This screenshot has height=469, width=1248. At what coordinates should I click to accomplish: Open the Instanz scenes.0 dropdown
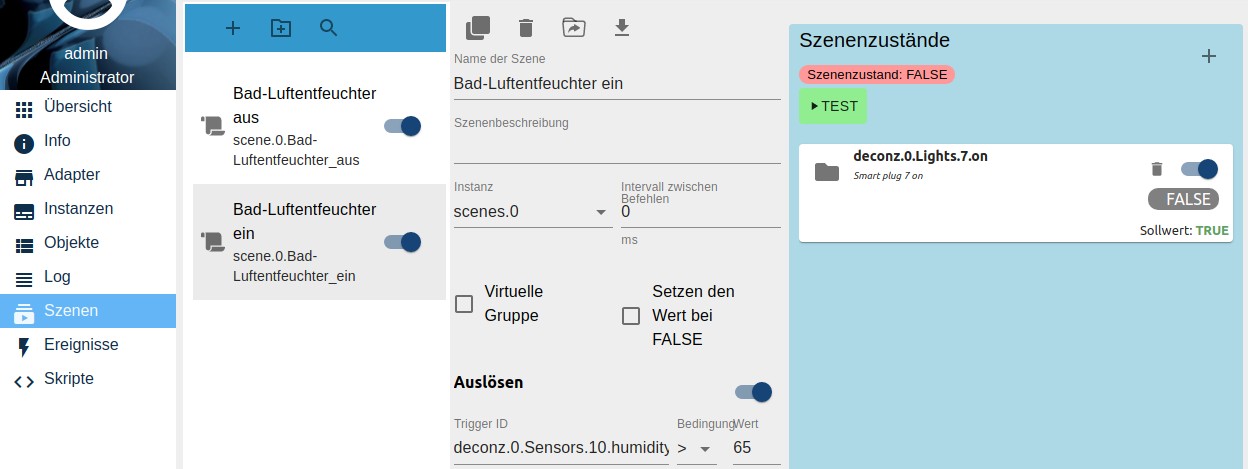pyautogui.click(x=532, y=212)
